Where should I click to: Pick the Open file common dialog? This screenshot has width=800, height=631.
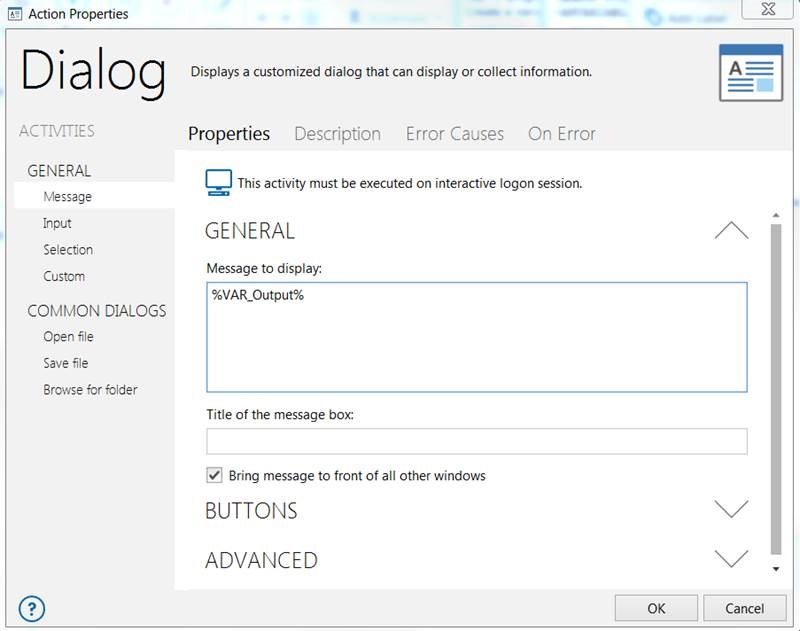[x=68, y=337]
